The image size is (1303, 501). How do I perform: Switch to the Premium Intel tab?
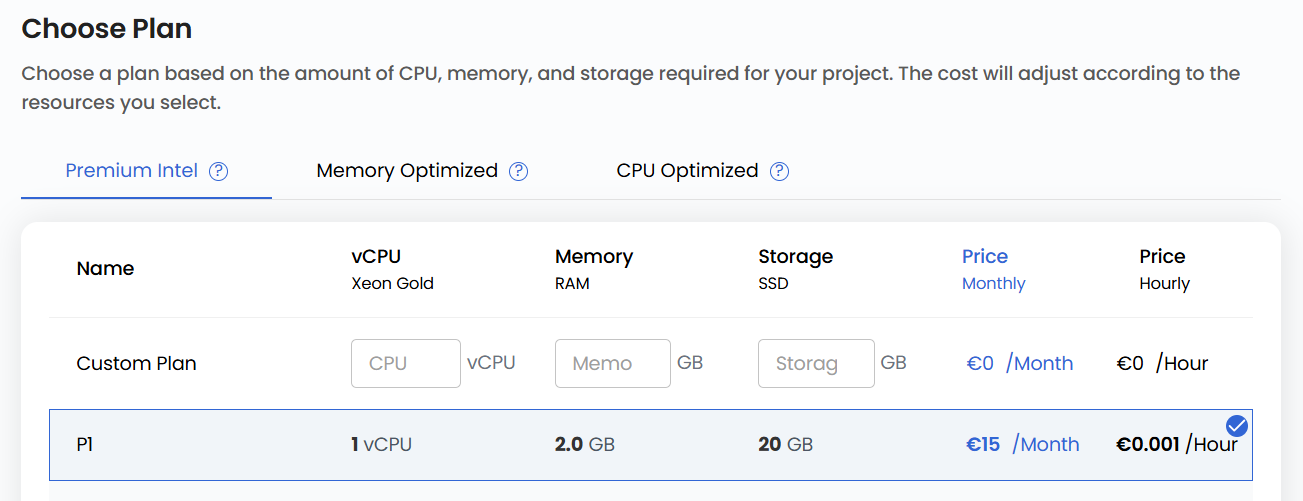[132, 171]
